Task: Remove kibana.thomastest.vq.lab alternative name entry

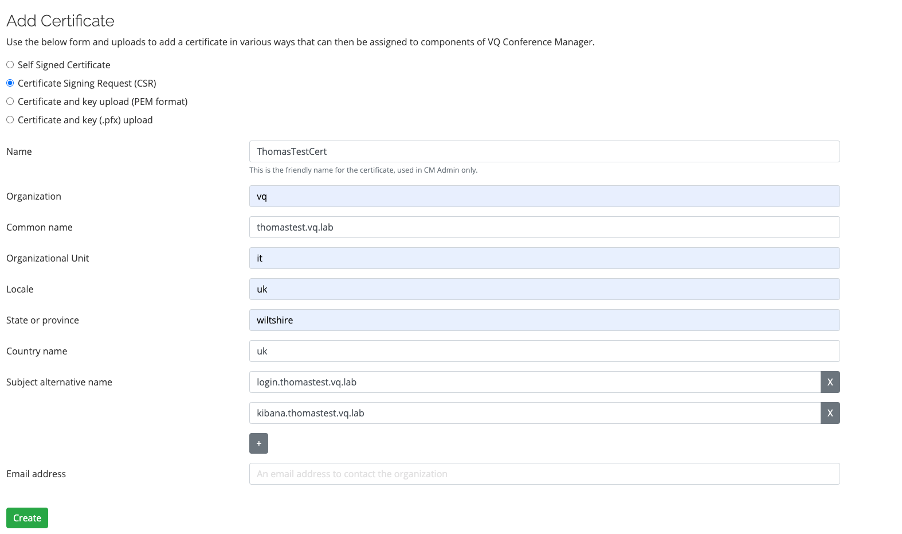Action: (x=830, y=413)
